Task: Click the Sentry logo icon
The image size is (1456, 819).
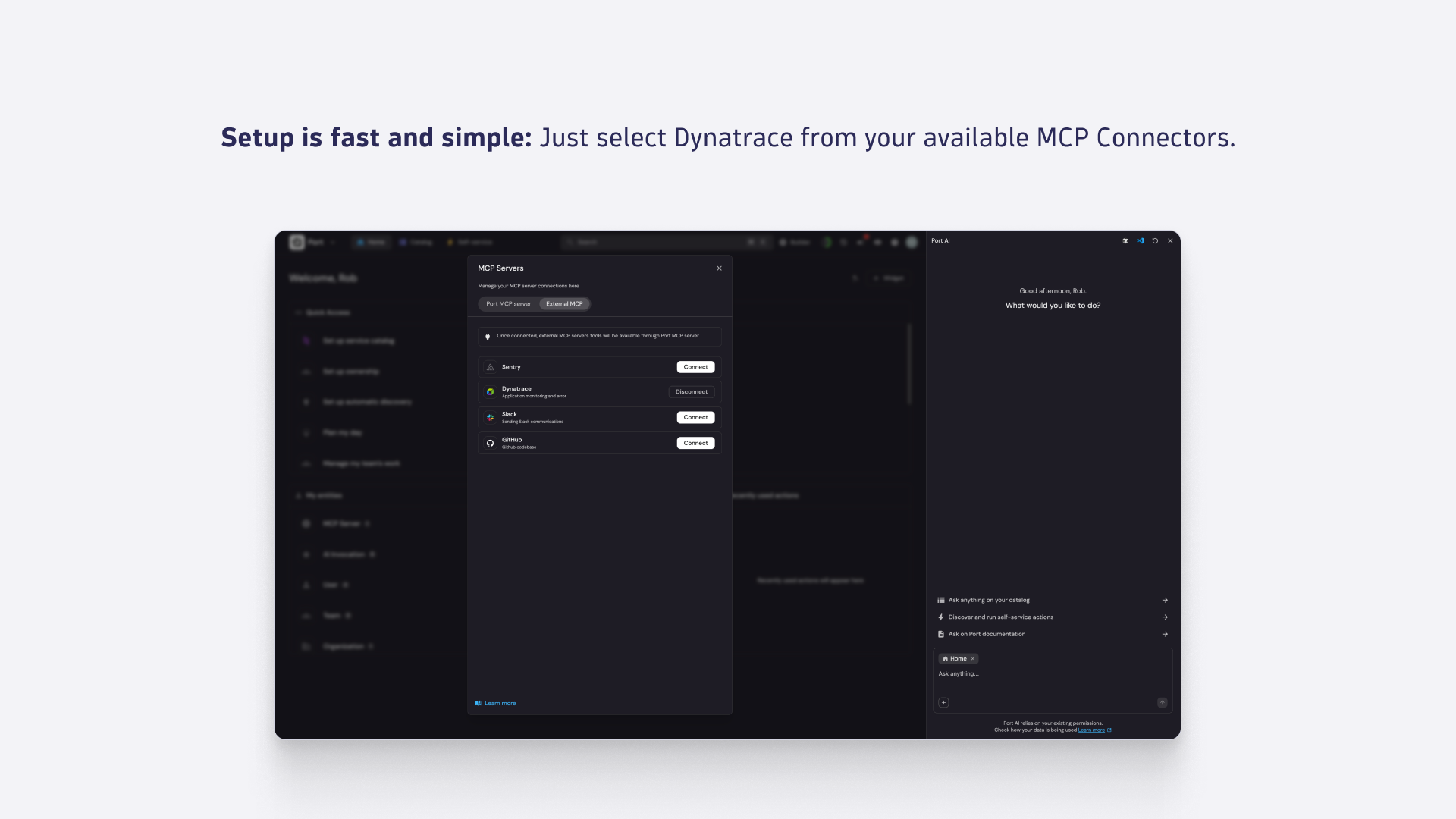Action: (490, 367)
